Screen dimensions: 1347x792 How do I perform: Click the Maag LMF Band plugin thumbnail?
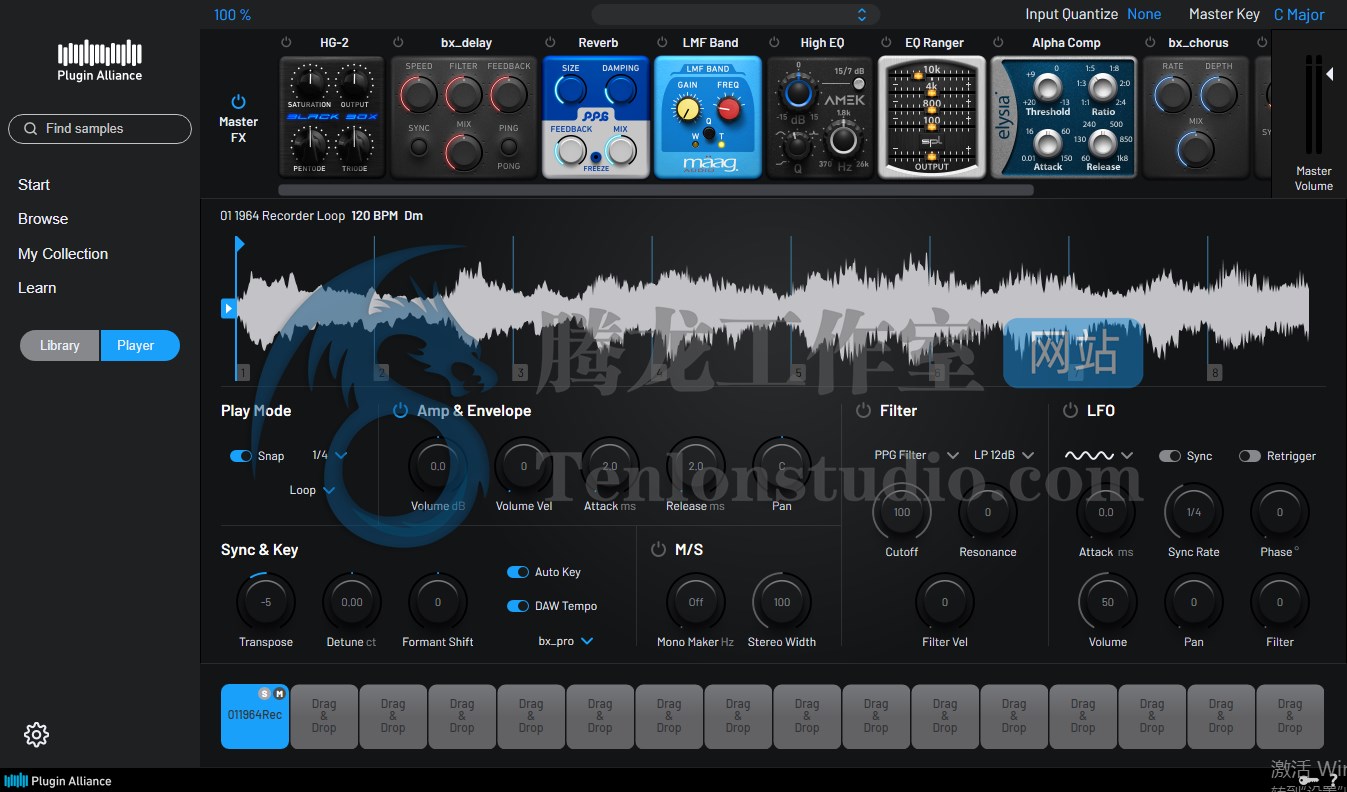[708, 117]
